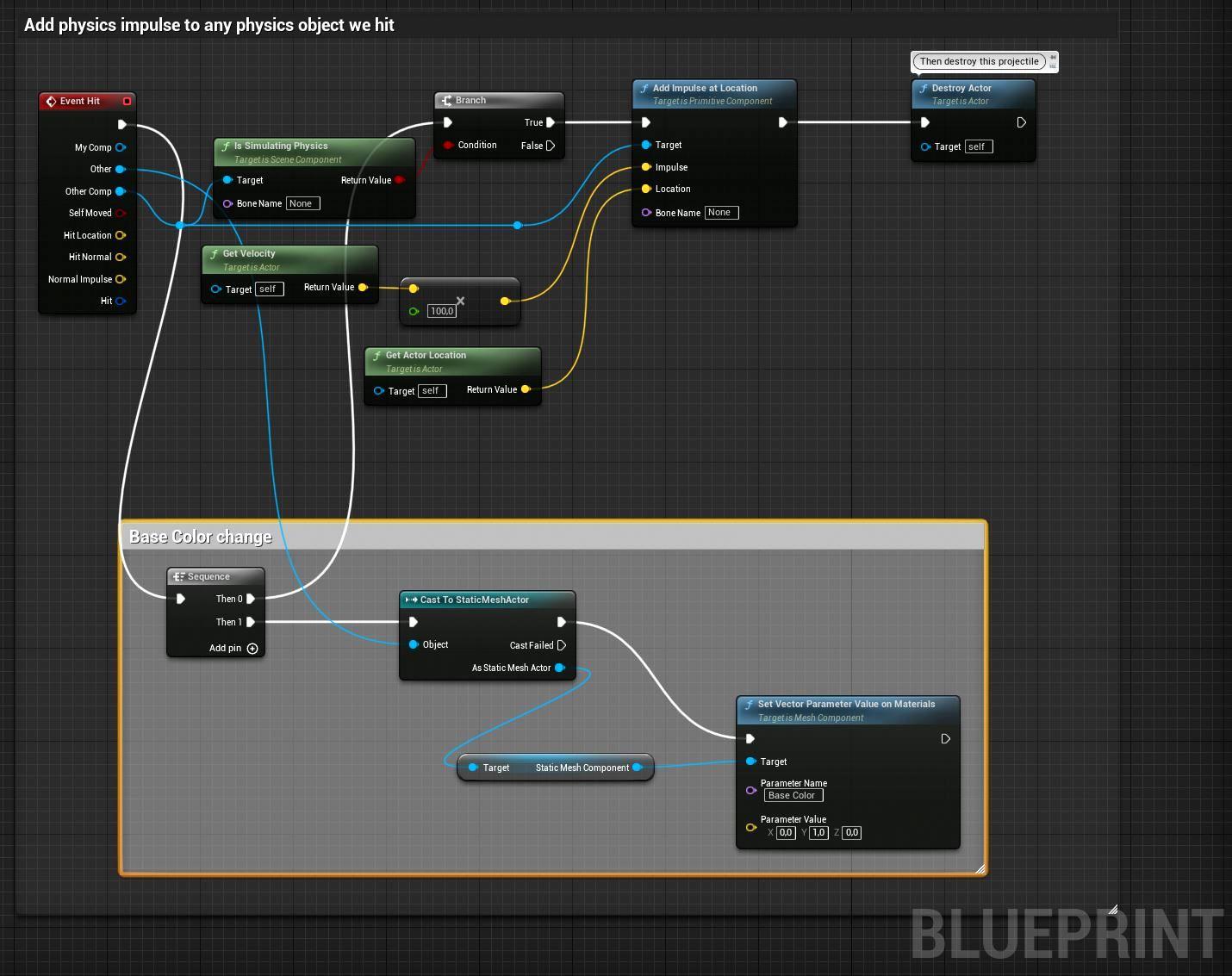Click the Get Velocity Target self field
Screen dimensions: 1232x976
[269, 289]
